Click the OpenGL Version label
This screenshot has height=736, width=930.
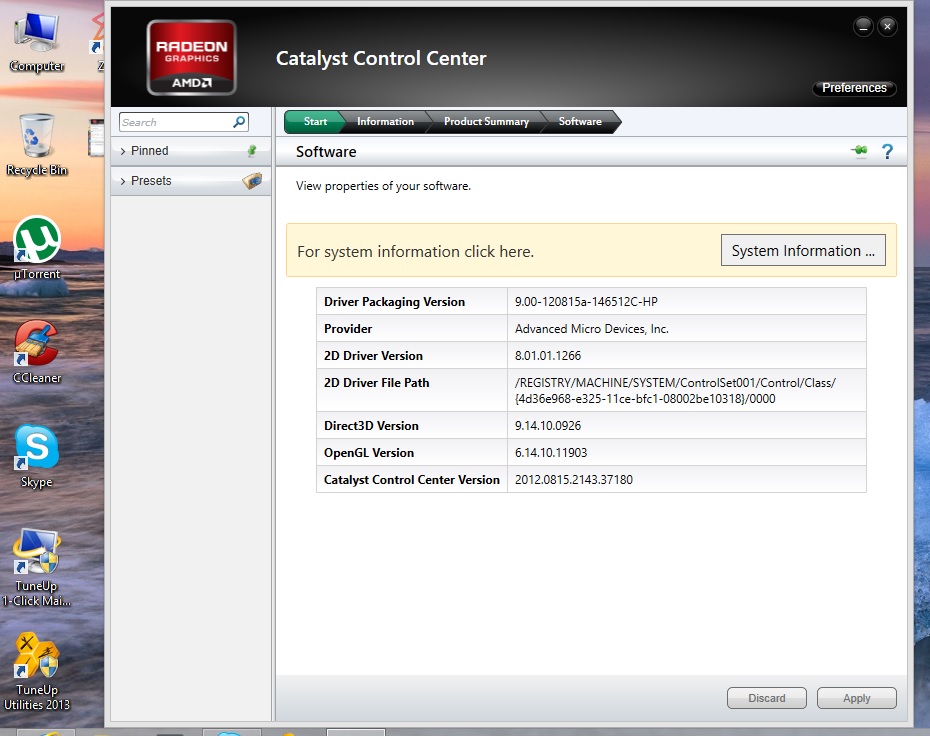click(x=369, y=453)
